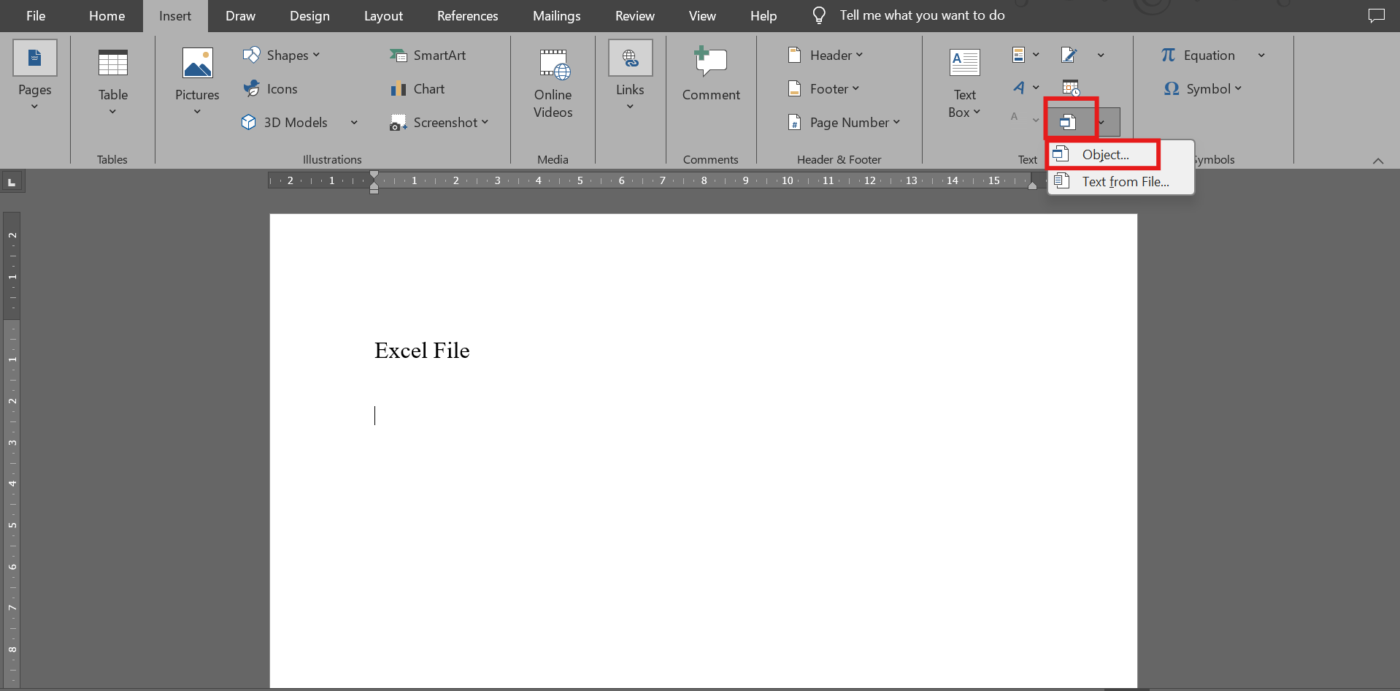Open the Symbol dropdown
1400x691 pixels.
pyautogui.click(x=1203, y=89)
